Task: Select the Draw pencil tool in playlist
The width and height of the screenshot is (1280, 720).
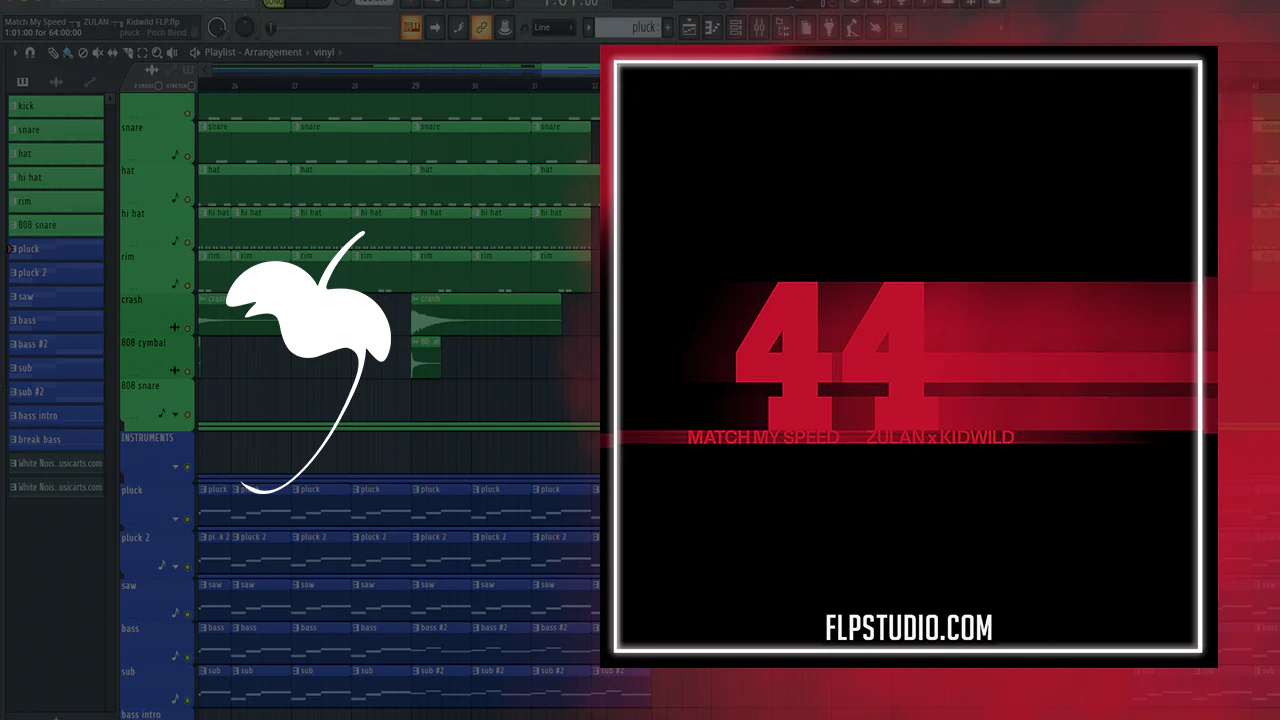Action: click(x=53, y=52)
